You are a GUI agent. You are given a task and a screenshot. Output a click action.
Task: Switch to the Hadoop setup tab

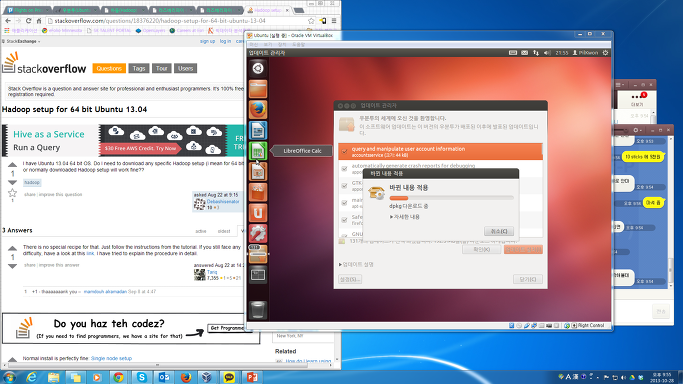coord(268,10)
